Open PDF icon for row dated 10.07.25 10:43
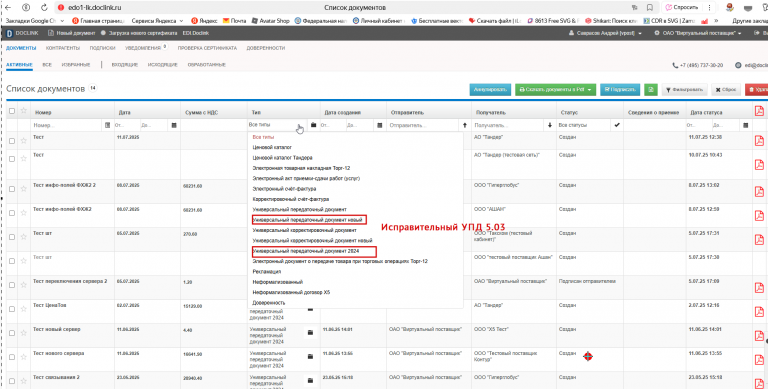This screenshot has width=768, height=389. (x=759, y=165)
